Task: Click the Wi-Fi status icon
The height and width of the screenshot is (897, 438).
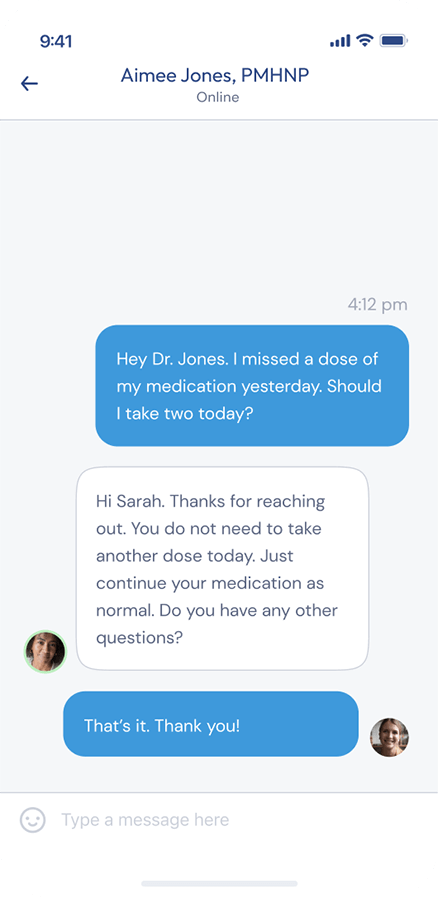Action: [x=364, y=41]
